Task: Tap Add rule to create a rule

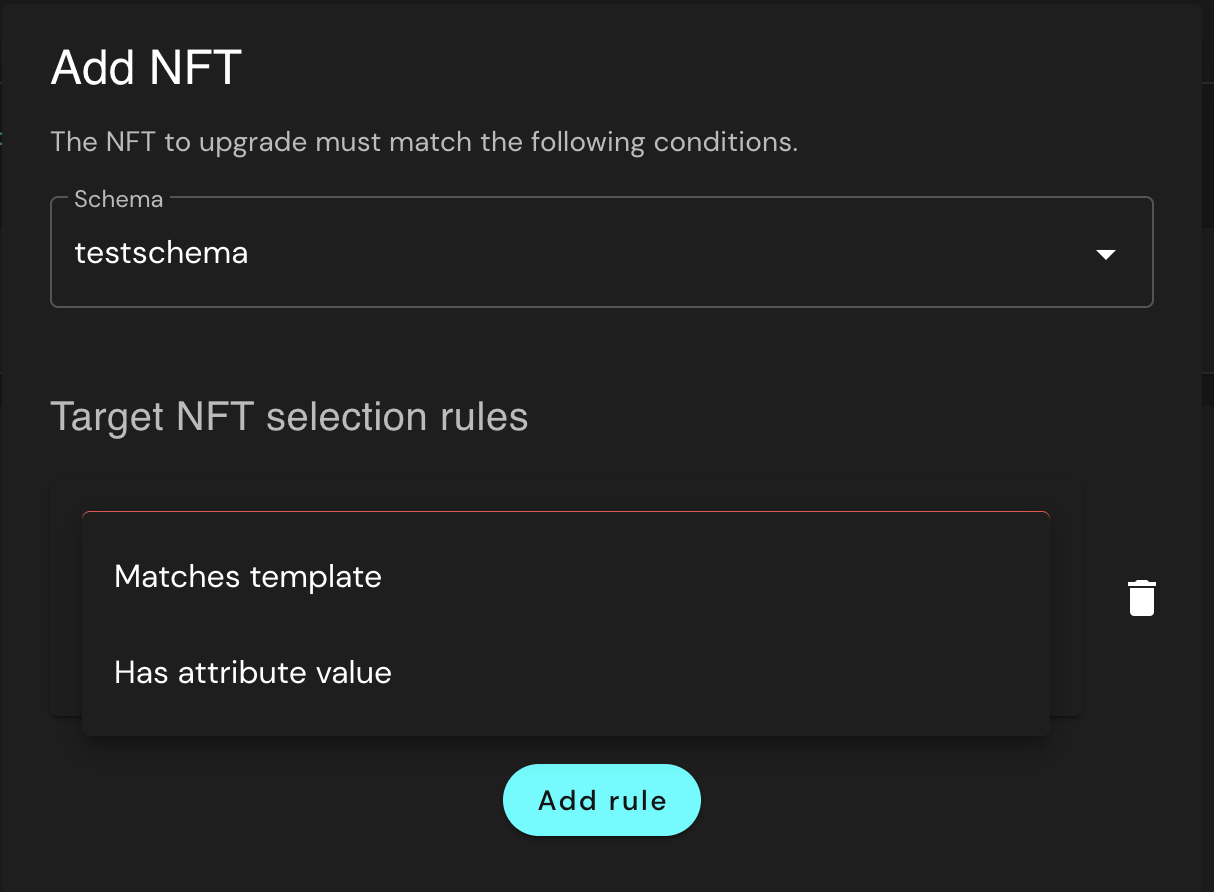Action: [x=601, y=799]
